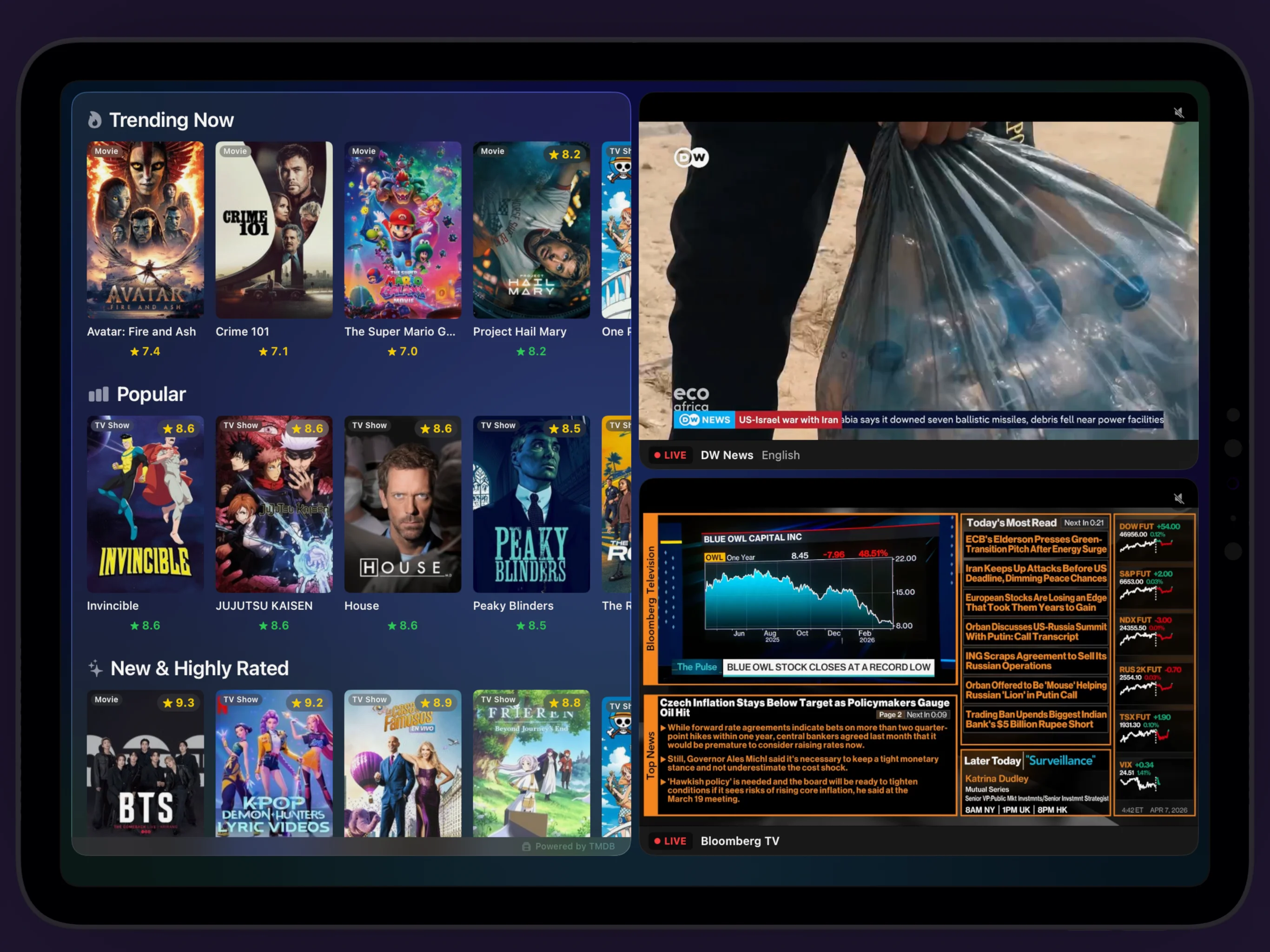1270x952 pixels.
Task: Click the Trending Now section heading
Action: click(171, 120)
